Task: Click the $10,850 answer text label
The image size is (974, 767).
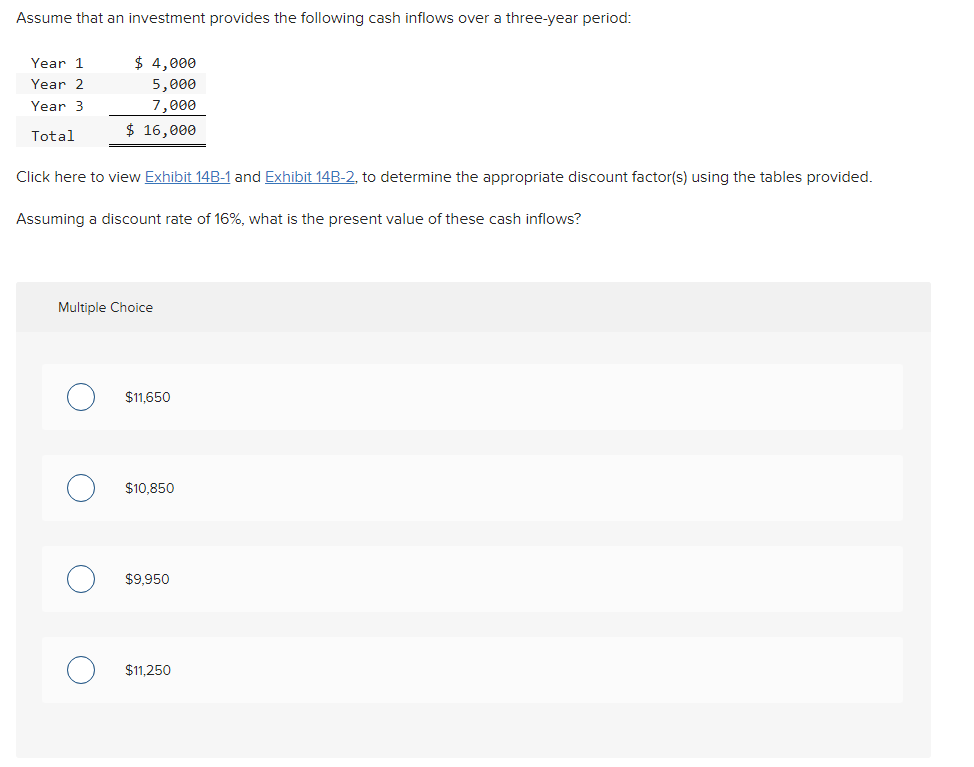Action: pos(149,488)
